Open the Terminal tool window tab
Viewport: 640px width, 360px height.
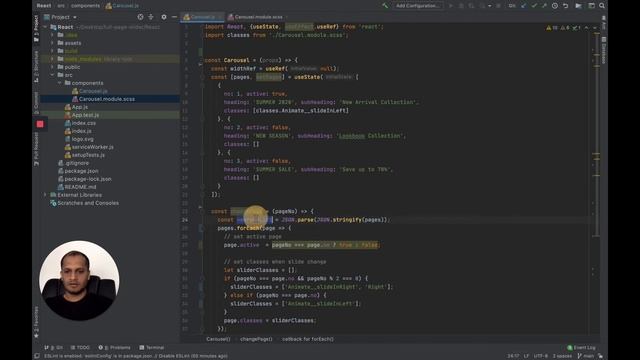click(x=152, y=347)
